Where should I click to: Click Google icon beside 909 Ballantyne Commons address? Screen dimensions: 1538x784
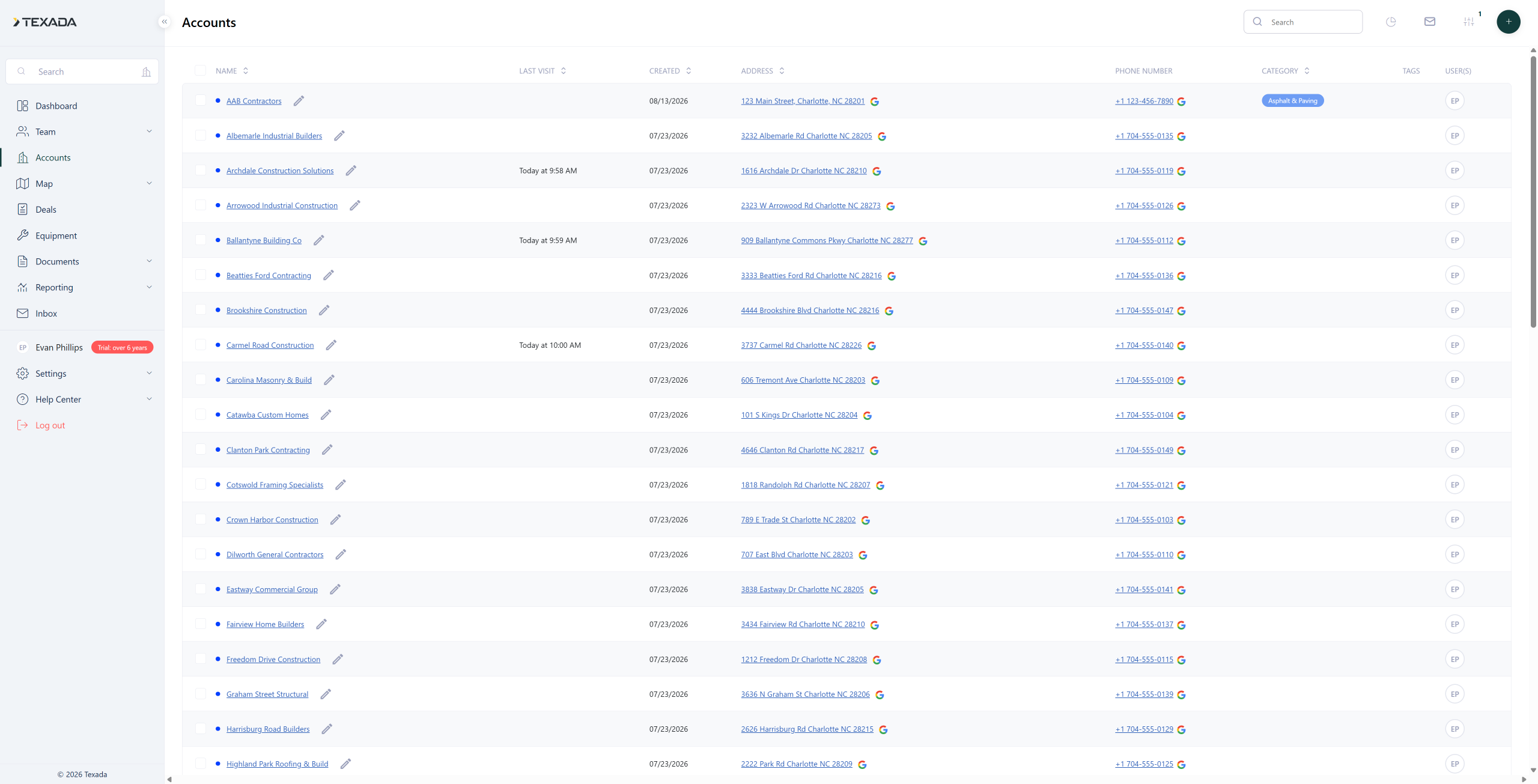(x=923, y=241)
